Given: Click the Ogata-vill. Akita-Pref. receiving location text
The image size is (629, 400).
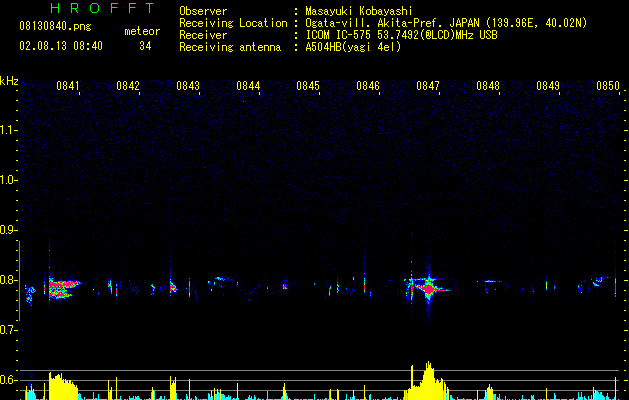Looking at the screenshot, I should [446, 23].
